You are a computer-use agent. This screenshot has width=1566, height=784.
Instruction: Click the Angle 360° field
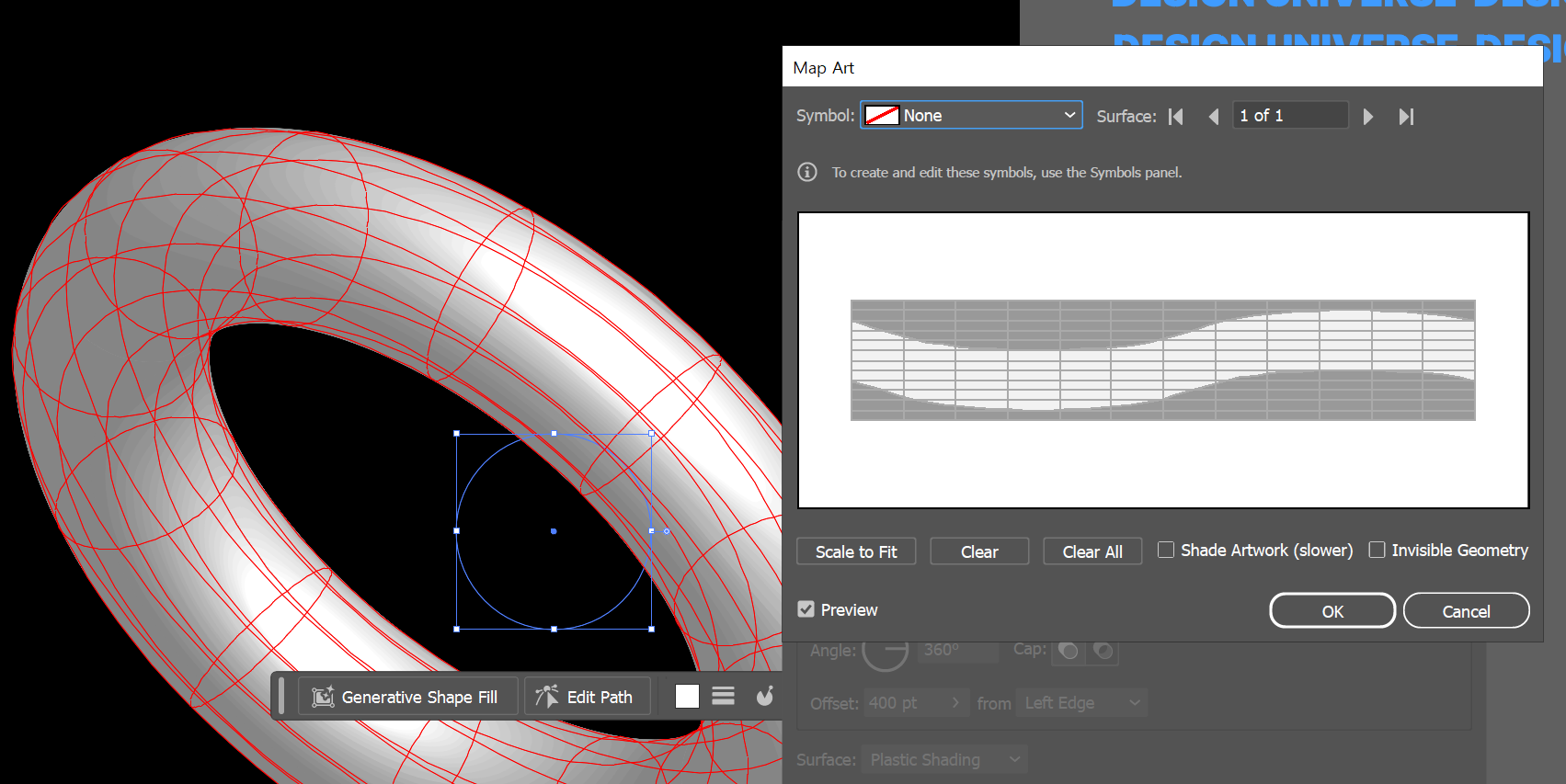click(x=959, y=650)
